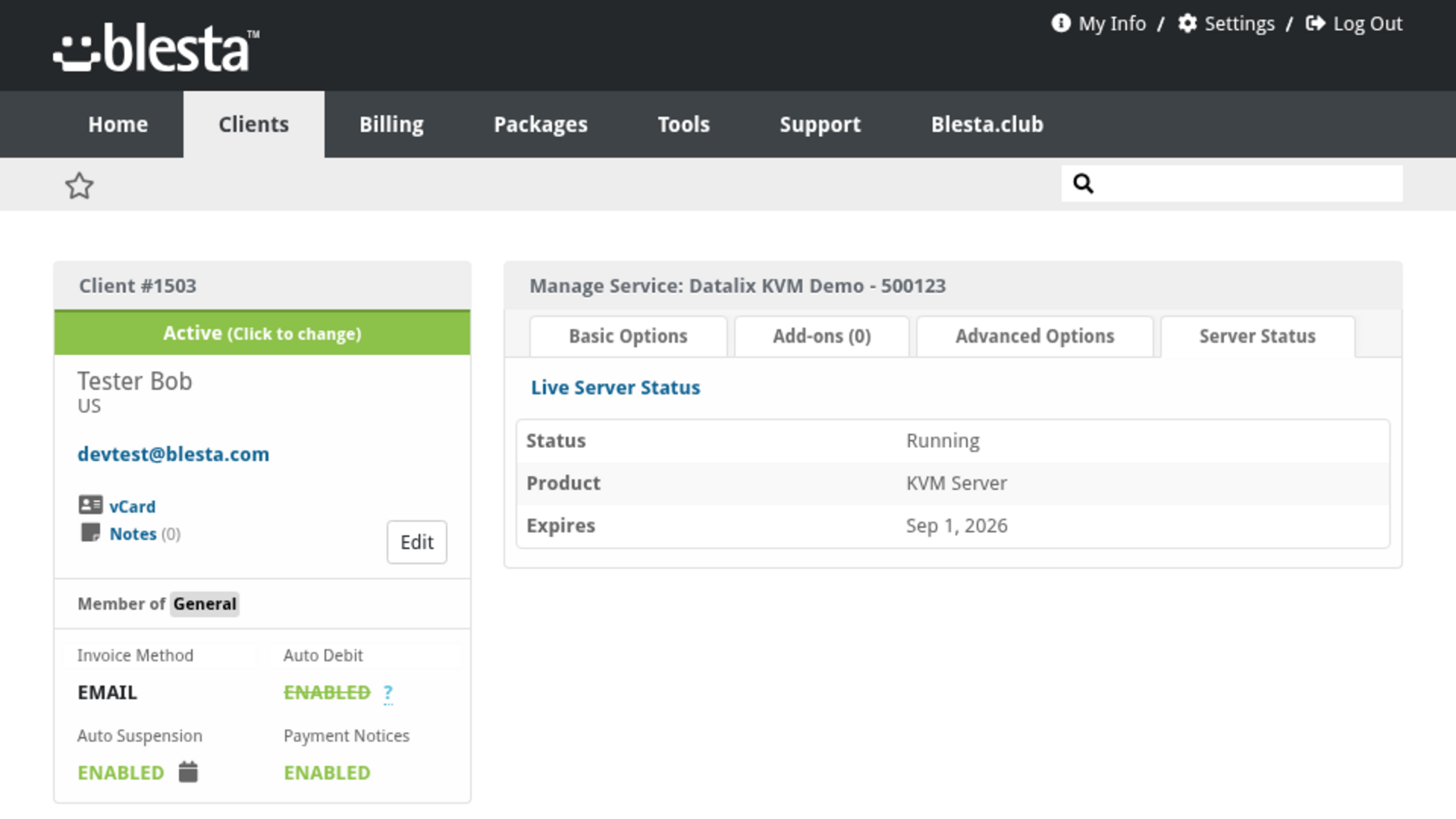Open the Home menu
The image size is (1456, 819).
[x=118, y=124]
